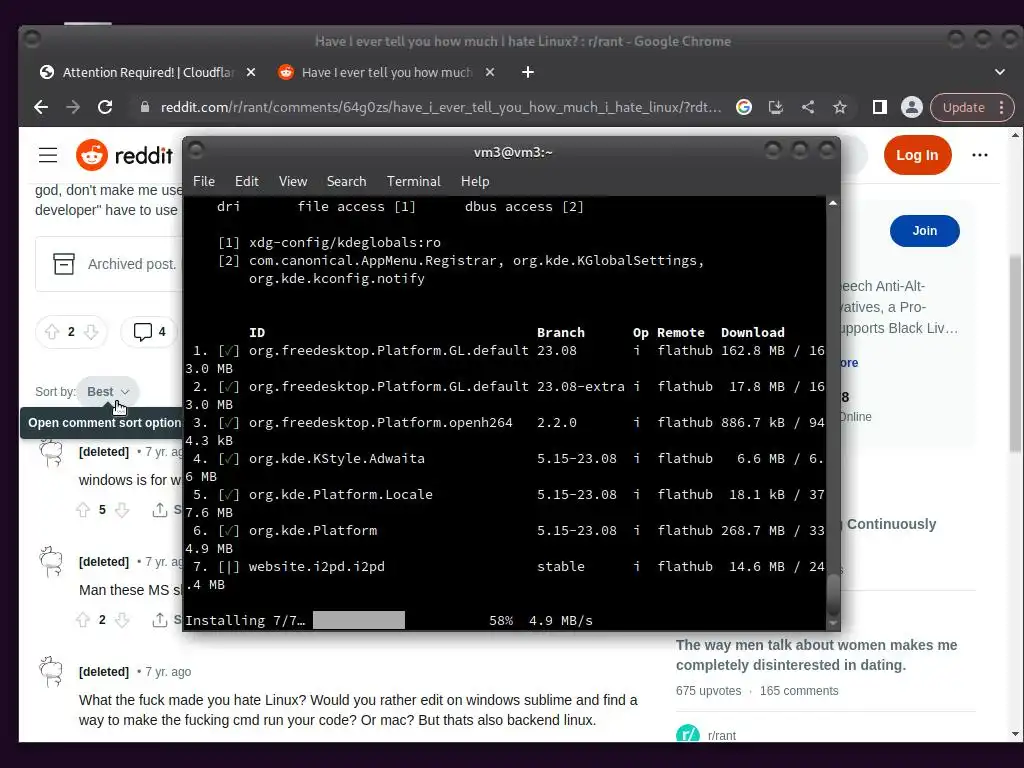The image size is (1024, 768).
Task: Switch to the Attention Required Cloudflare tab
Action: click(x=148, y=72)
